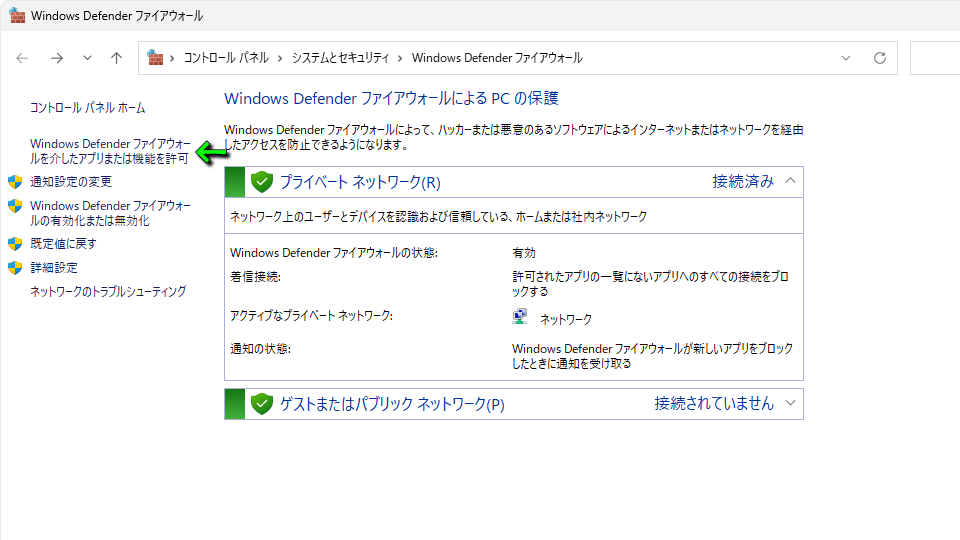Open 既定値に戻す link

[63, 244]
